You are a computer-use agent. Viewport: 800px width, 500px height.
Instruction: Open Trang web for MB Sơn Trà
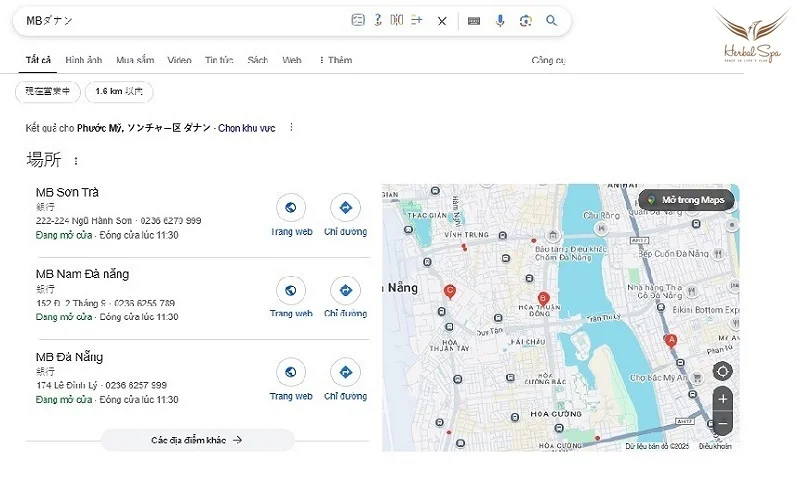(x=291, y=215)
